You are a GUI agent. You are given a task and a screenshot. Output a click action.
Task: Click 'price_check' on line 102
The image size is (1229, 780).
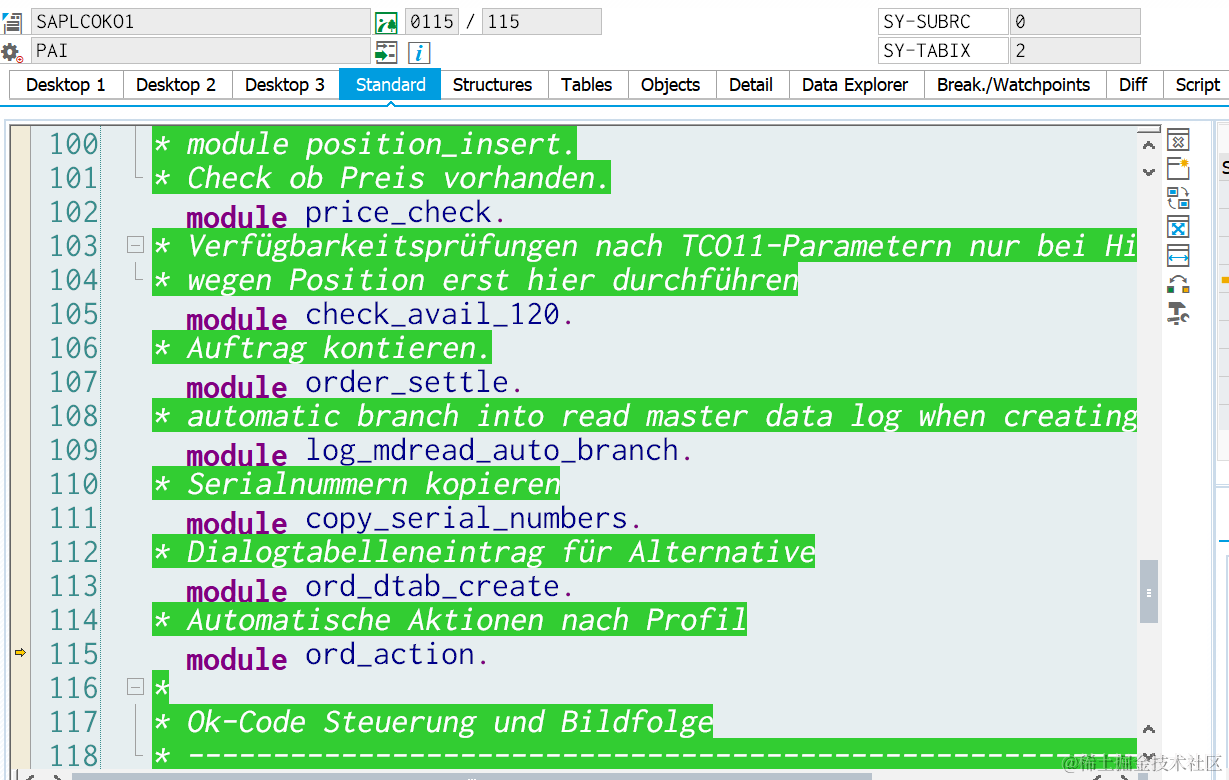398,213
